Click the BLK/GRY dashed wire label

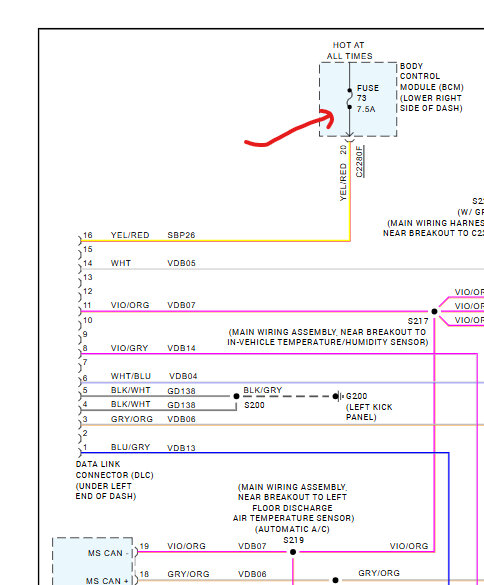click(263, 390)
